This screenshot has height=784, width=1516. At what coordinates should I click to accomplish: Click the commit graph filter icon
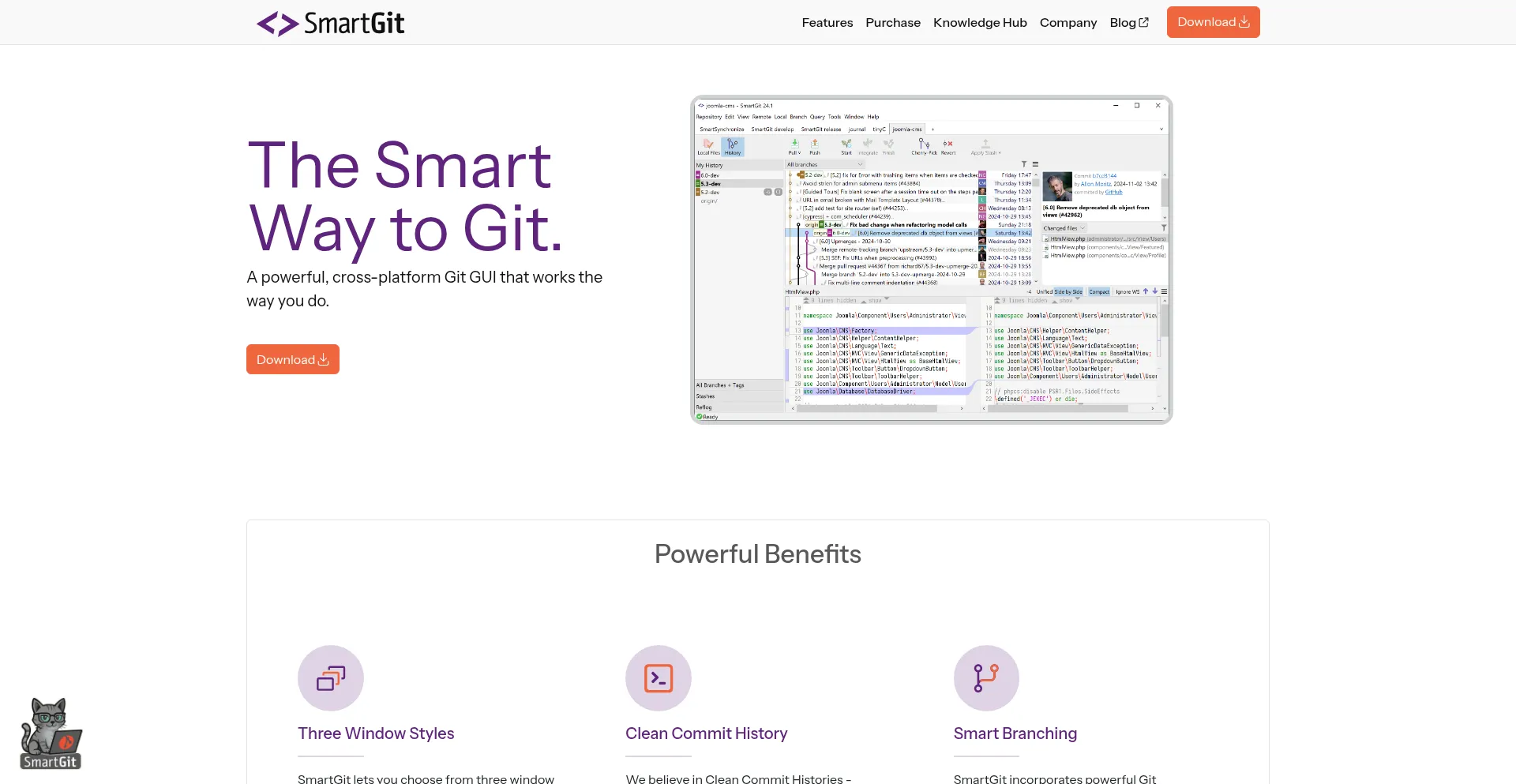coord(1023,164)
